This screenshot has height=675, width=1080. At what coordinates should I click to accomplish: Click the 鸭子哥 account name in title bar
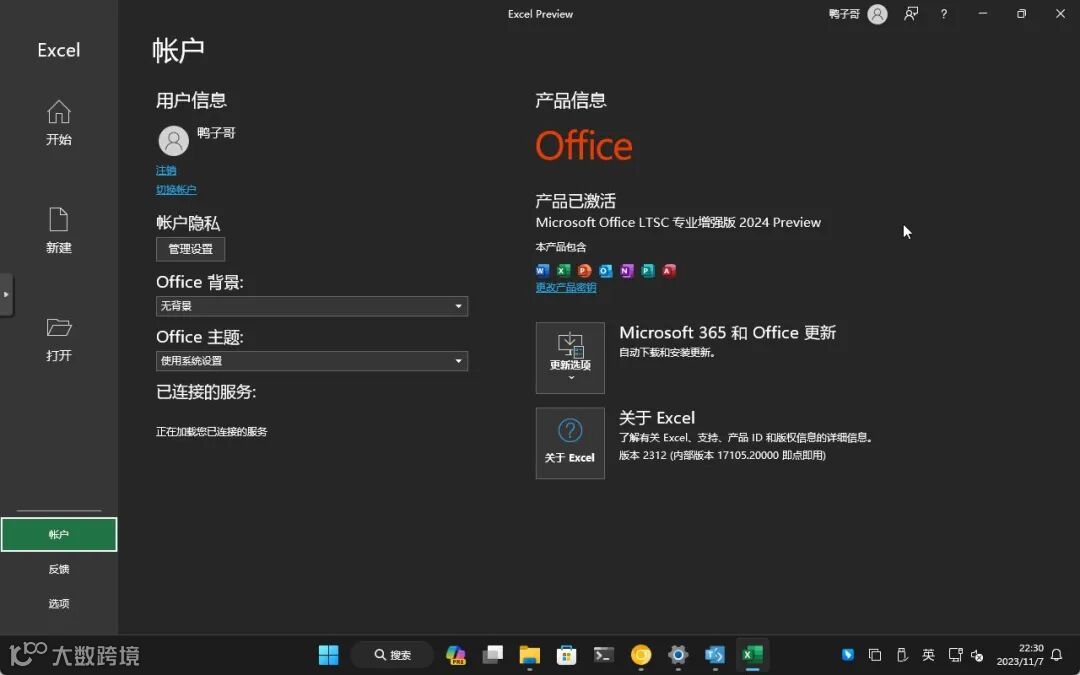844,14
